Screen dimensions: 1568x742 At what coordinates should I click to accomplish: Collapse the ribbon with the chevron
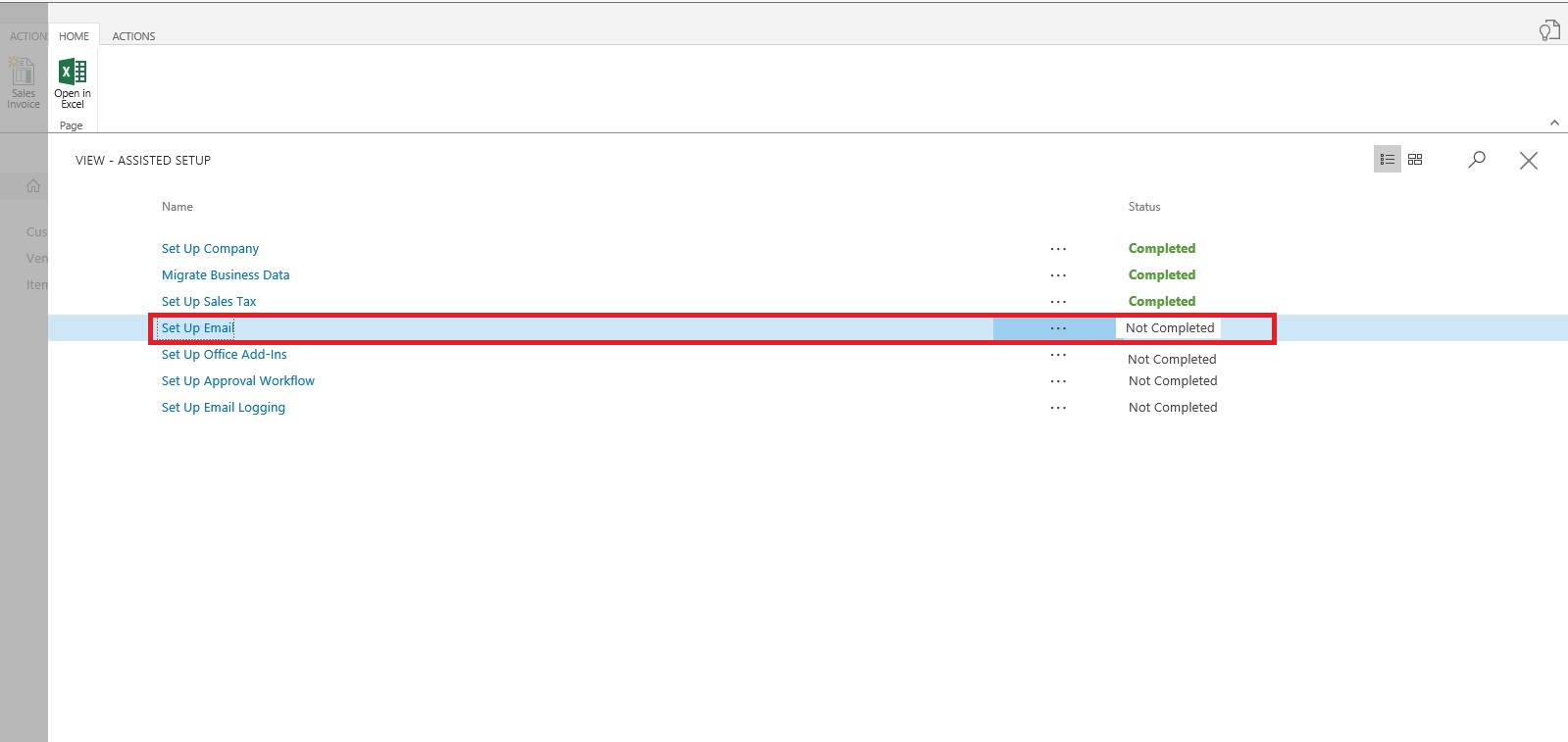1554,123
